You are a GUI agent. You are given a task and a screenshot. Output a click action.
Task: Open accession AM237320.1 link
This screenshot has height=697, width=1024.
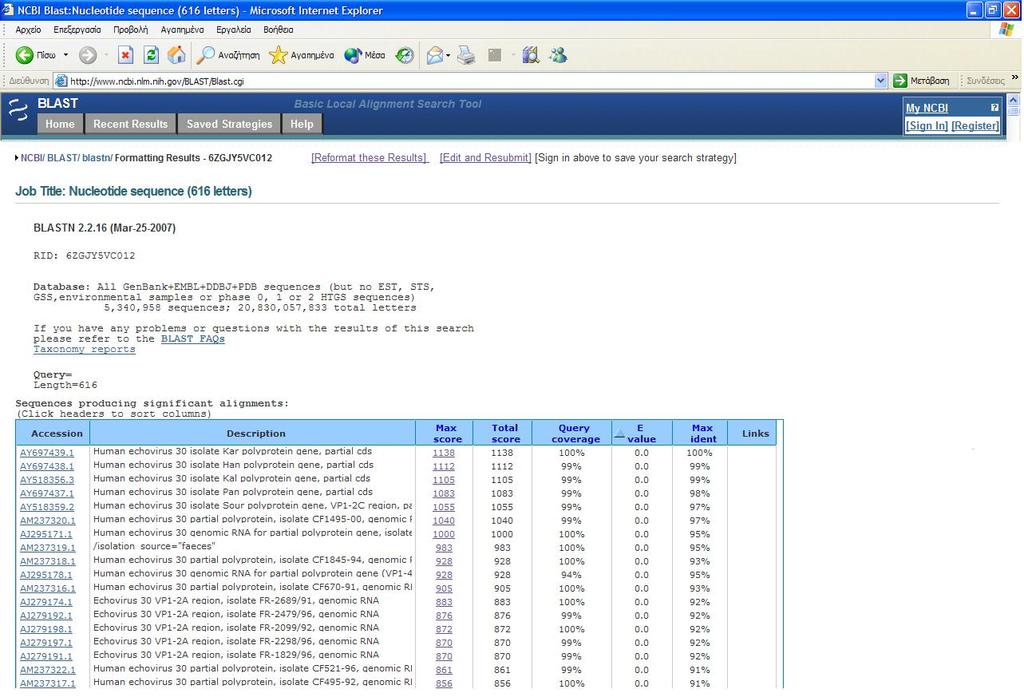tap(48, 521)
